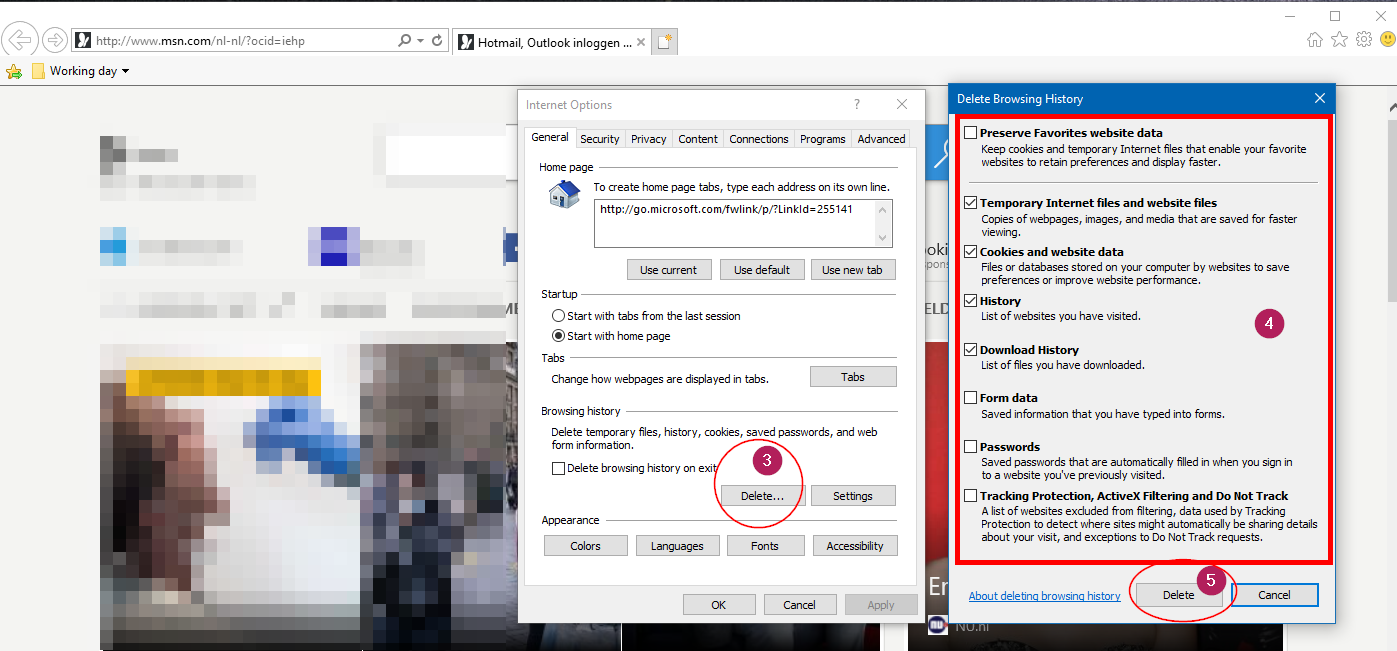Uncheck Cookies and website data
1397x651 pixels.
click(971, 252)
